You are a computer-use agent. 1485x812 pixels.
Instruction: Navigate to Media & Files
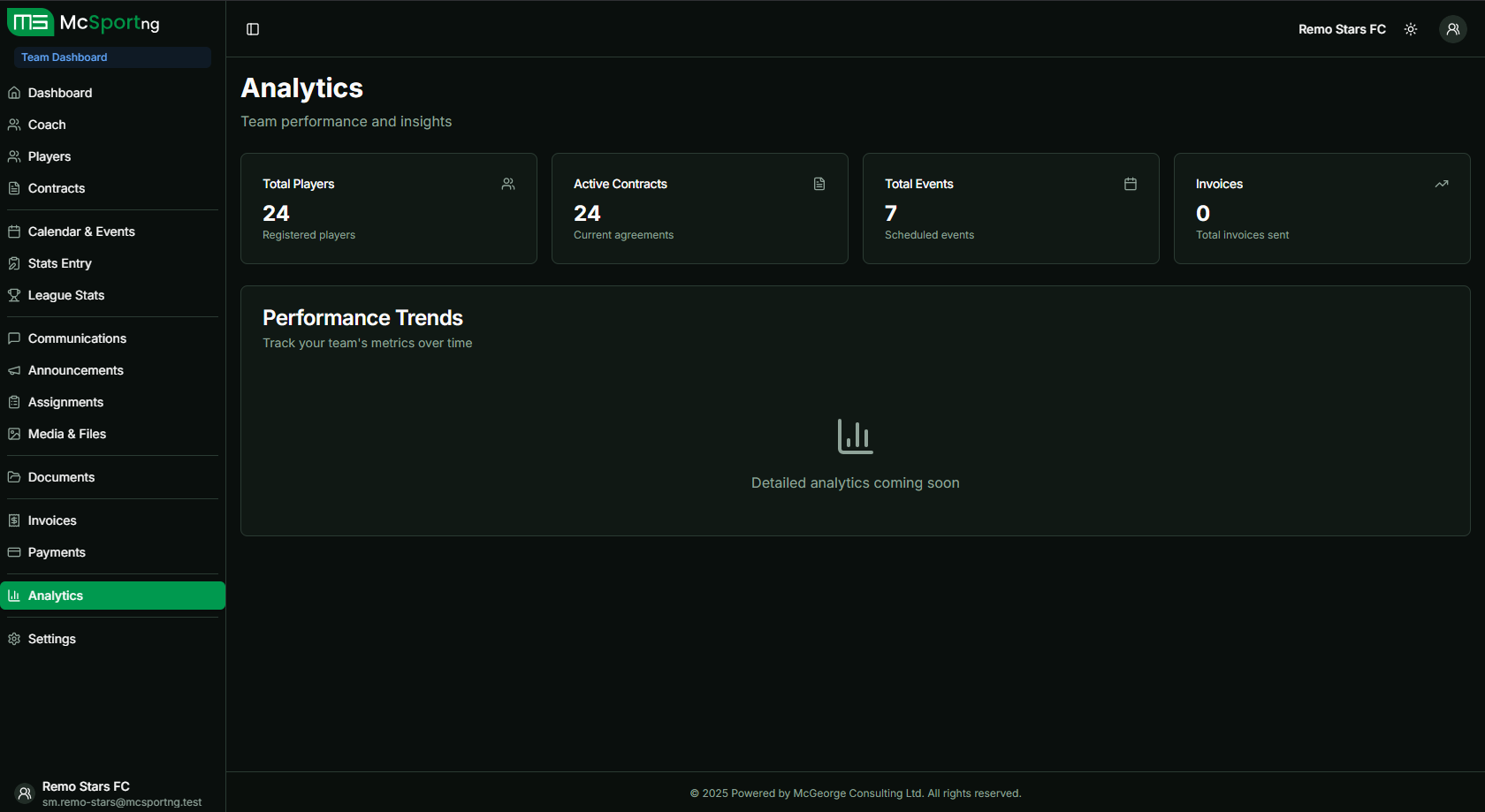(x=67, y=434)
